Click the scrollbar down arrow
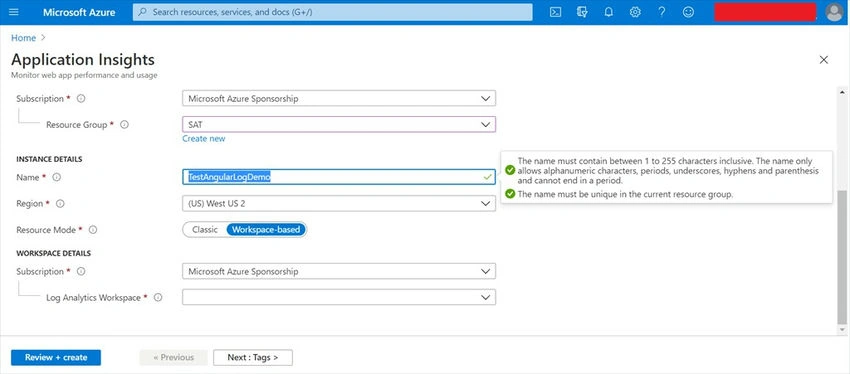850x374 pixels. pyautogui.click(x=842, y=329)
